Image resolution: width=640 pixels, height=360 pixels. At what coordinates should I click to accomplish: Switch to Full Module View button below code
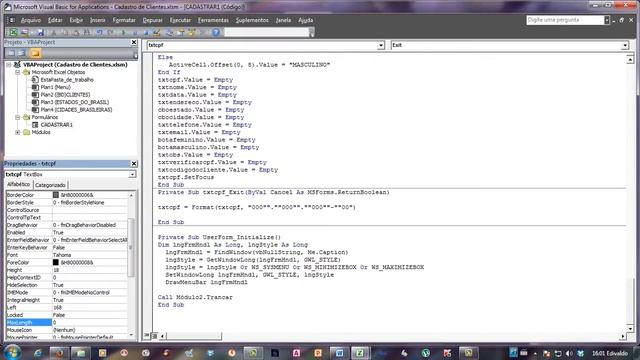coord(154,336)
